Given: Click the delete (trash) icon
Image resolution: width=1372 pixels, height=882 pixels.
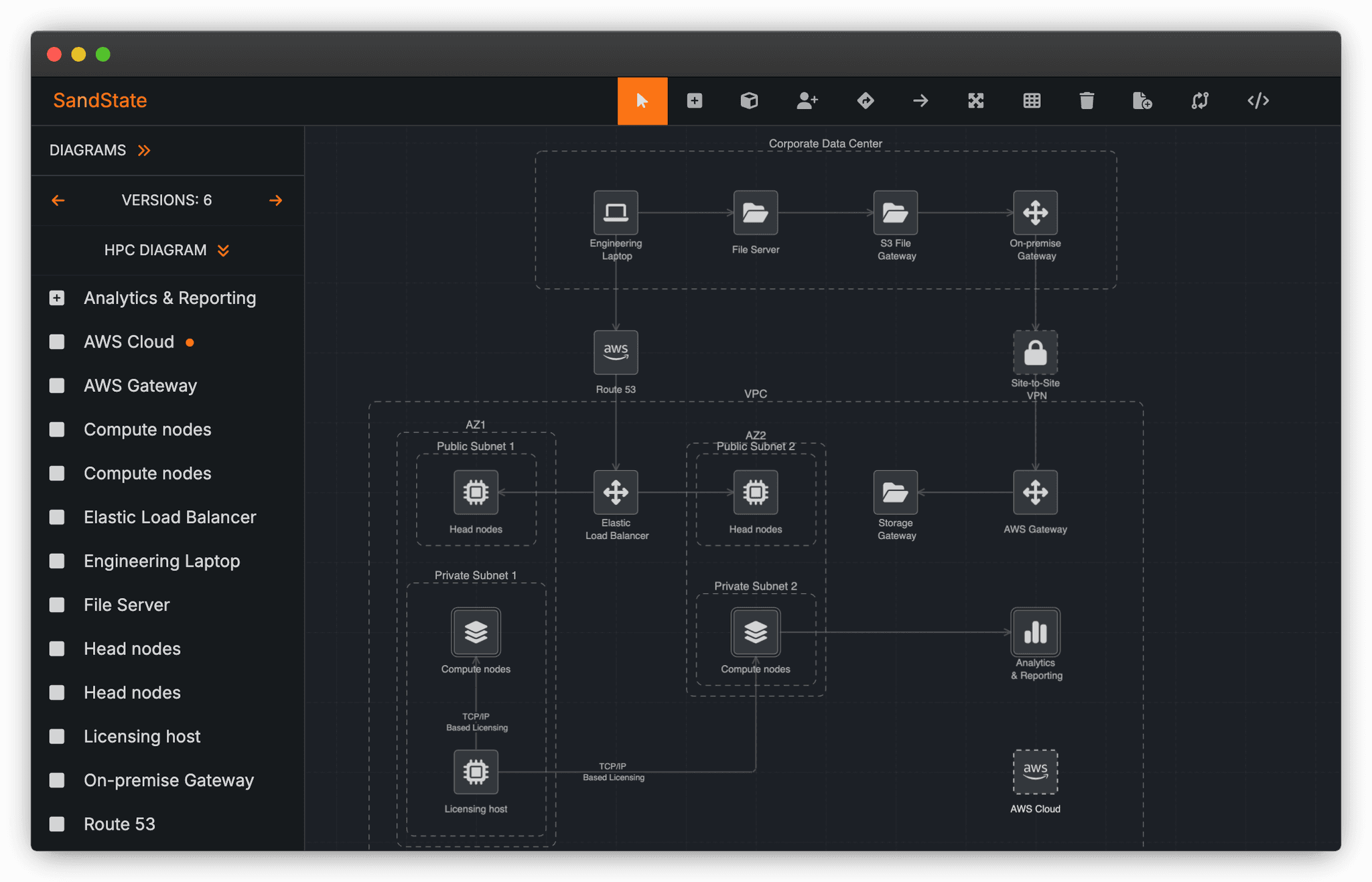Looking at the screenshot, I should click(1087, 101).
